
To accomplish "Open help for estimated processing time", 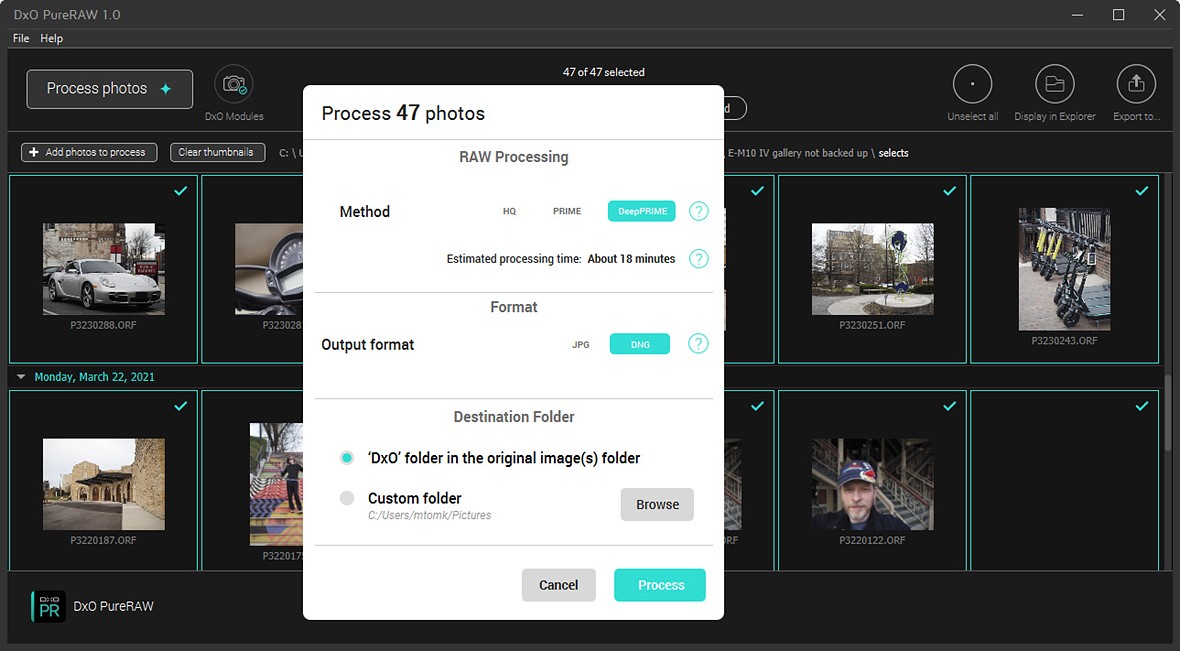I will 698,259.
